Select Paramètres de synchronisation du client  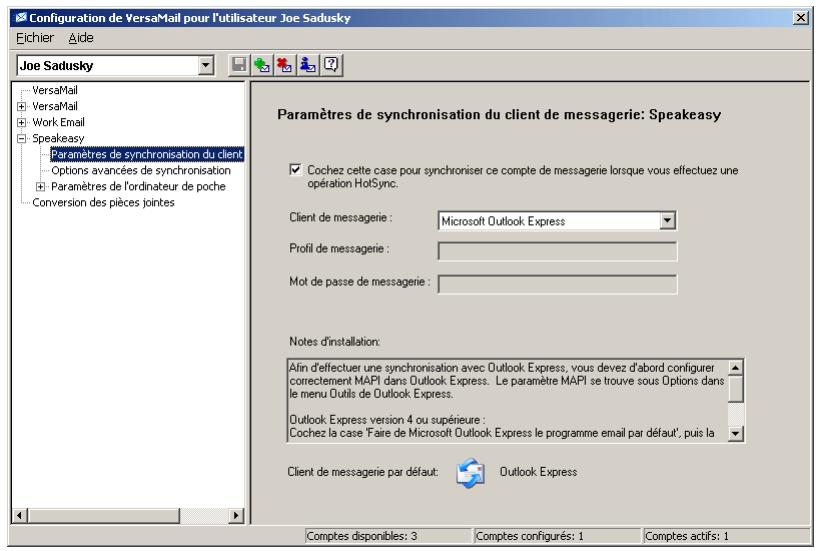(x=147, y=154)
